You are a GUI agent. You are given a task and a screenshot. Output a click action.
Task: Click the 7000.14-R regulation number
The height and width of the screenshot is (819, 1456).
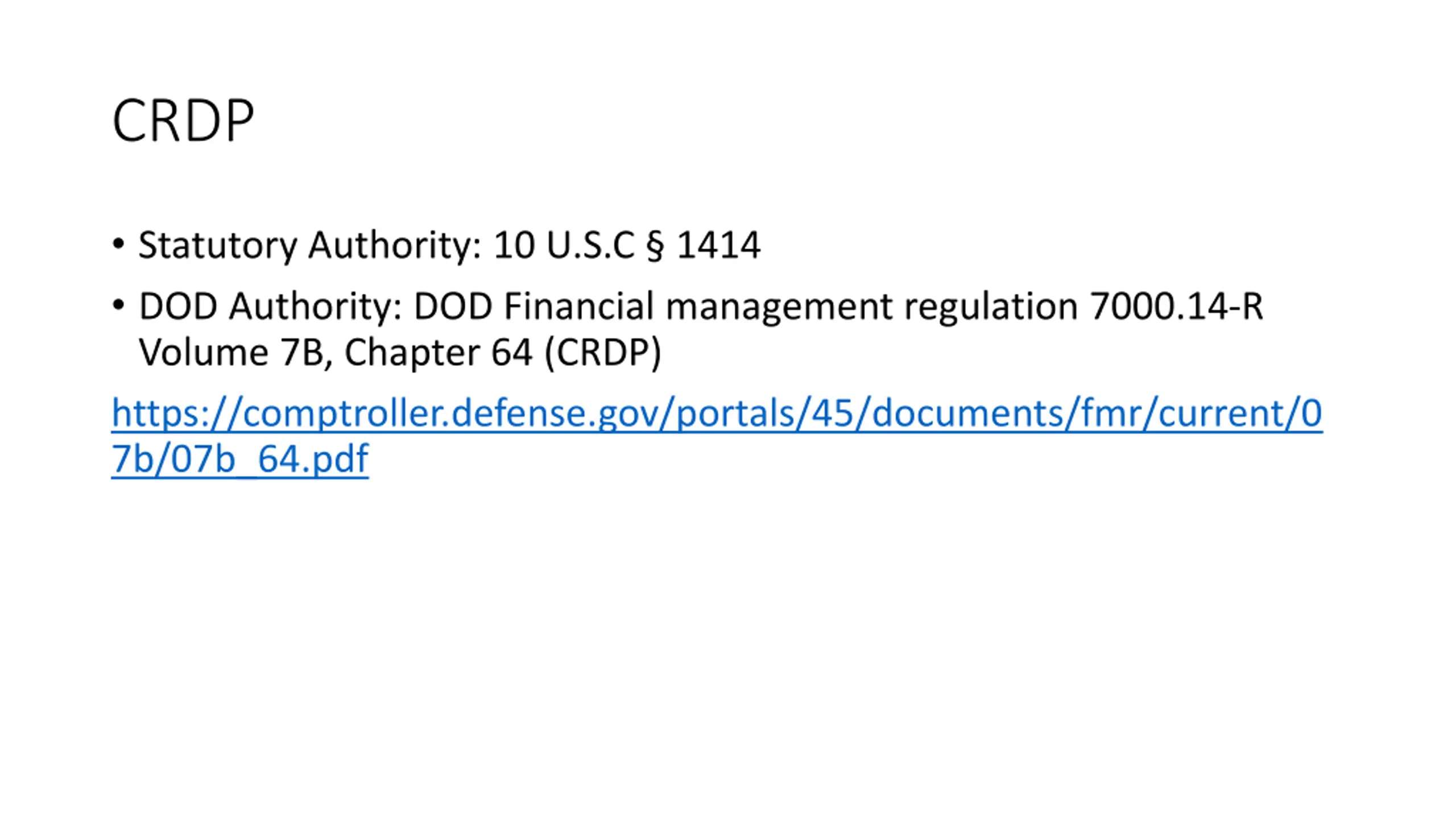pos(1176,307)
